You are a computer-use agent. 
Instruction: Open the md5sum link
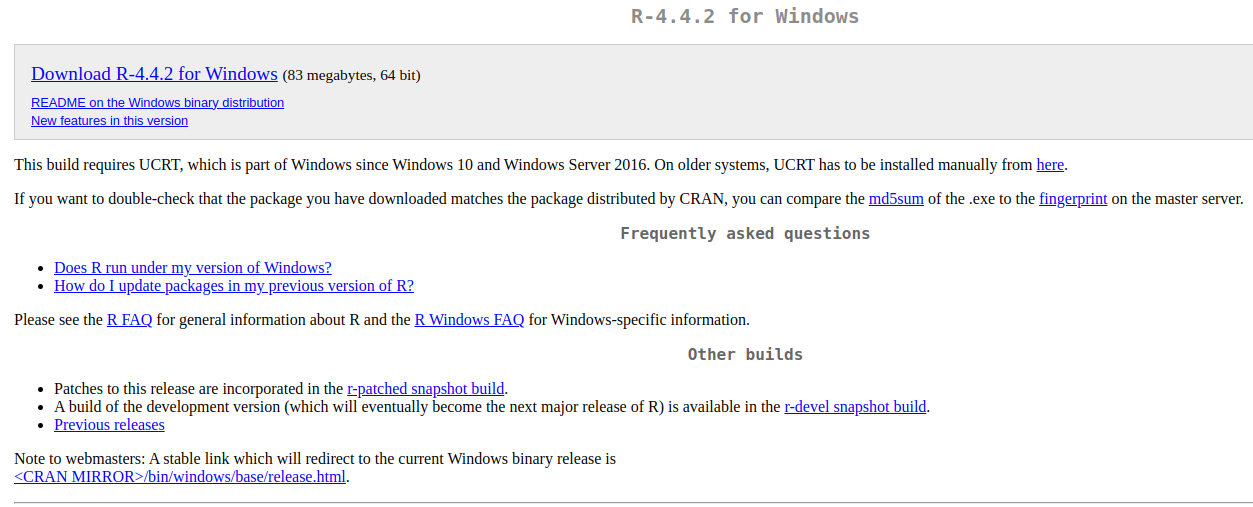pyautogui.click(x=896, y=199)
